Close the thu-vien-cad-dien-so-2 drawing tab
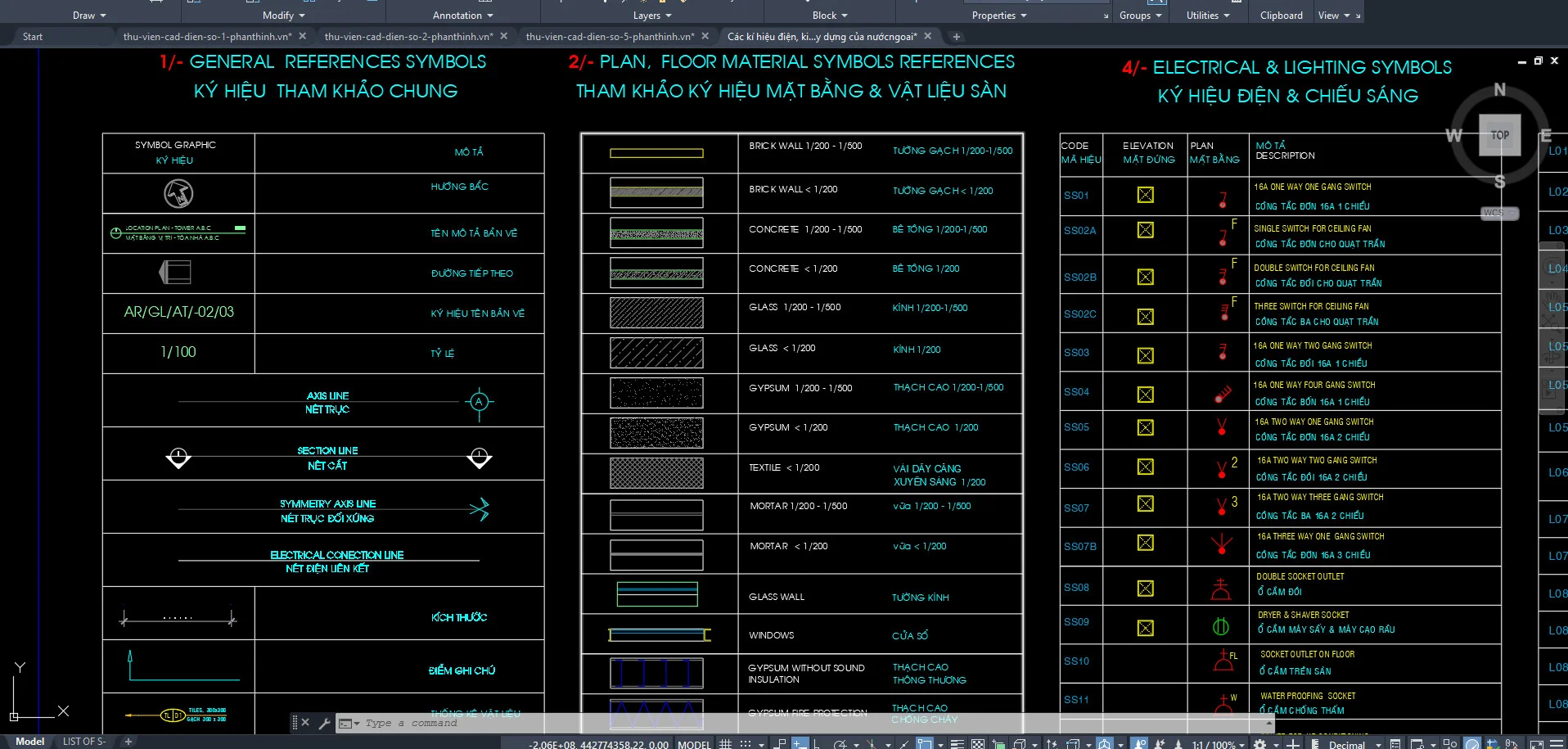The width and height of the screenshot is (1568, 749). 503,36
